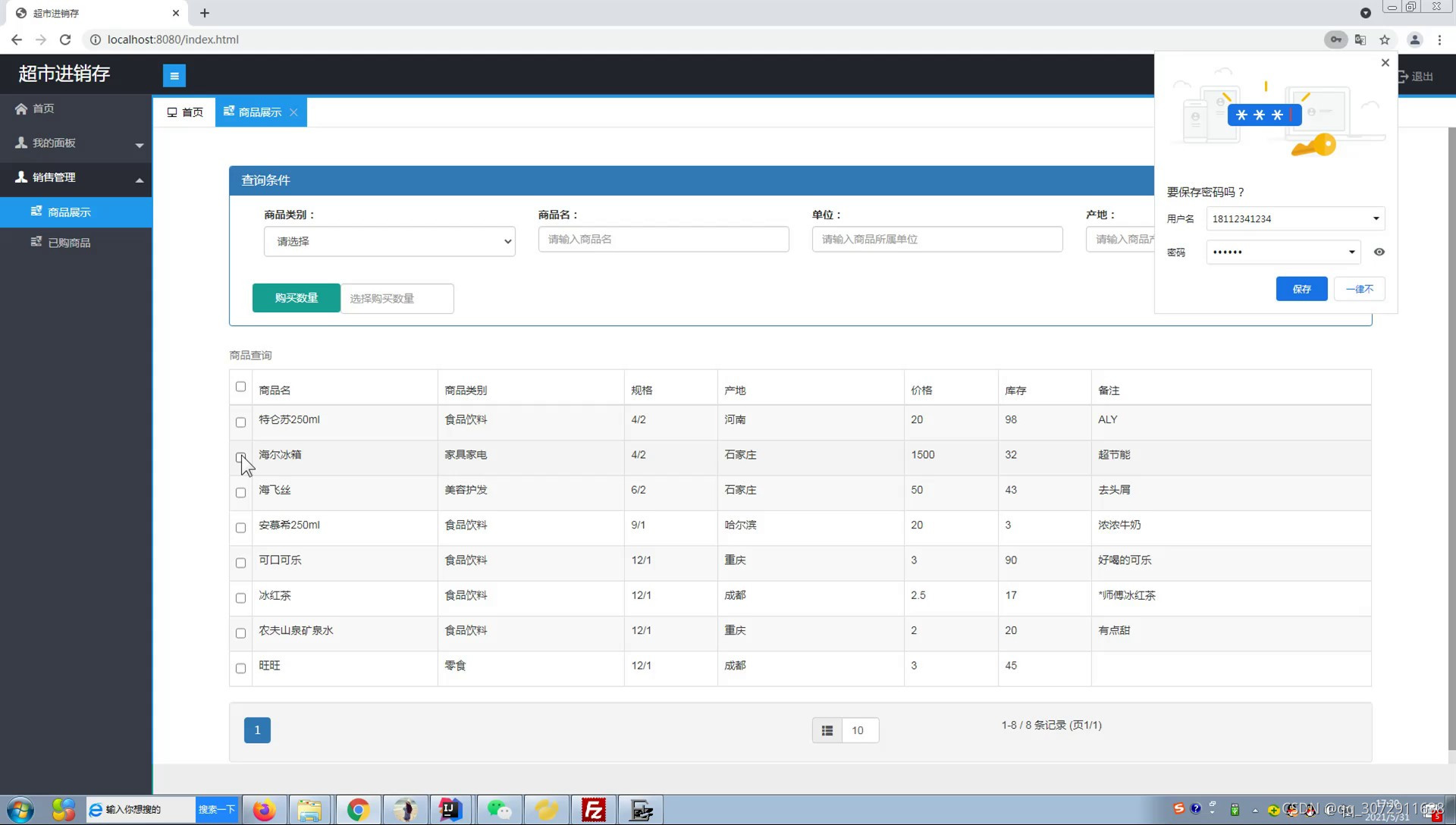This screenshot has height=825, width=1456.
Task: Reload the page with refresh icon
Action: point(65,39)
